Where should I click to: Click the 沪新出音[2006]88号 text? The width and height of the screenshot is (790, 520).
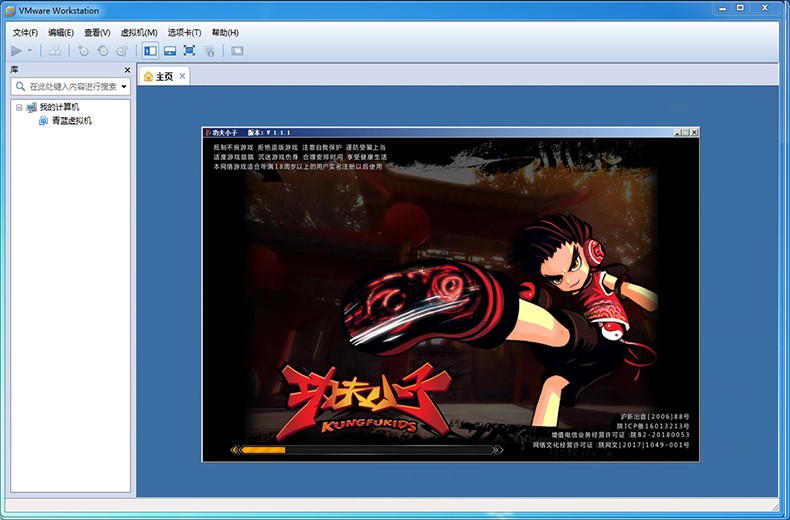coord(654,417)
